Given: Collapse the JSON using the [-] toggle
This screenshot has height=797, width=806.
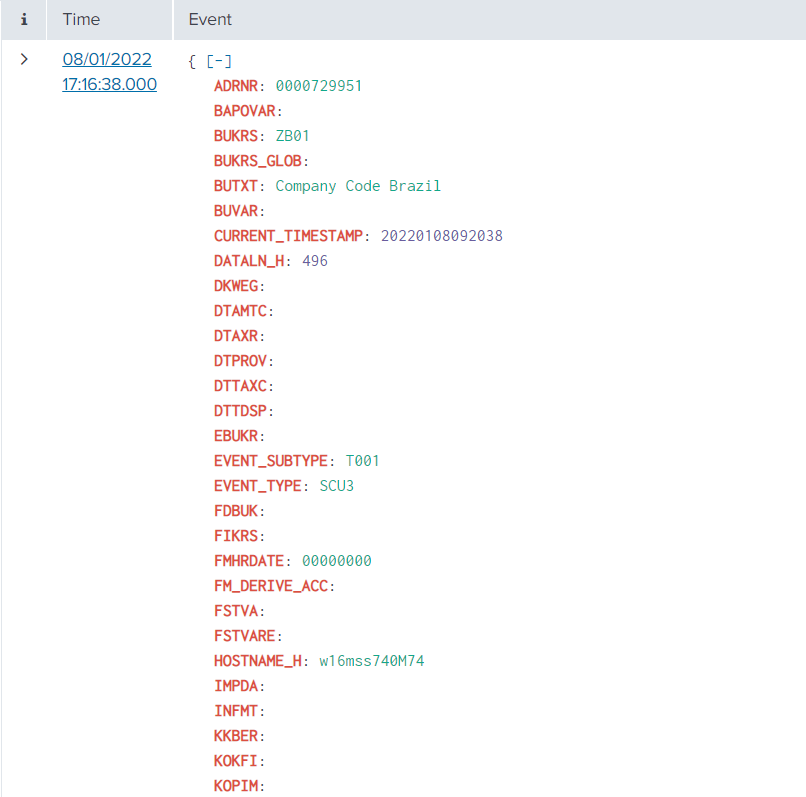Looking at the screenshot, I should 218,60.
